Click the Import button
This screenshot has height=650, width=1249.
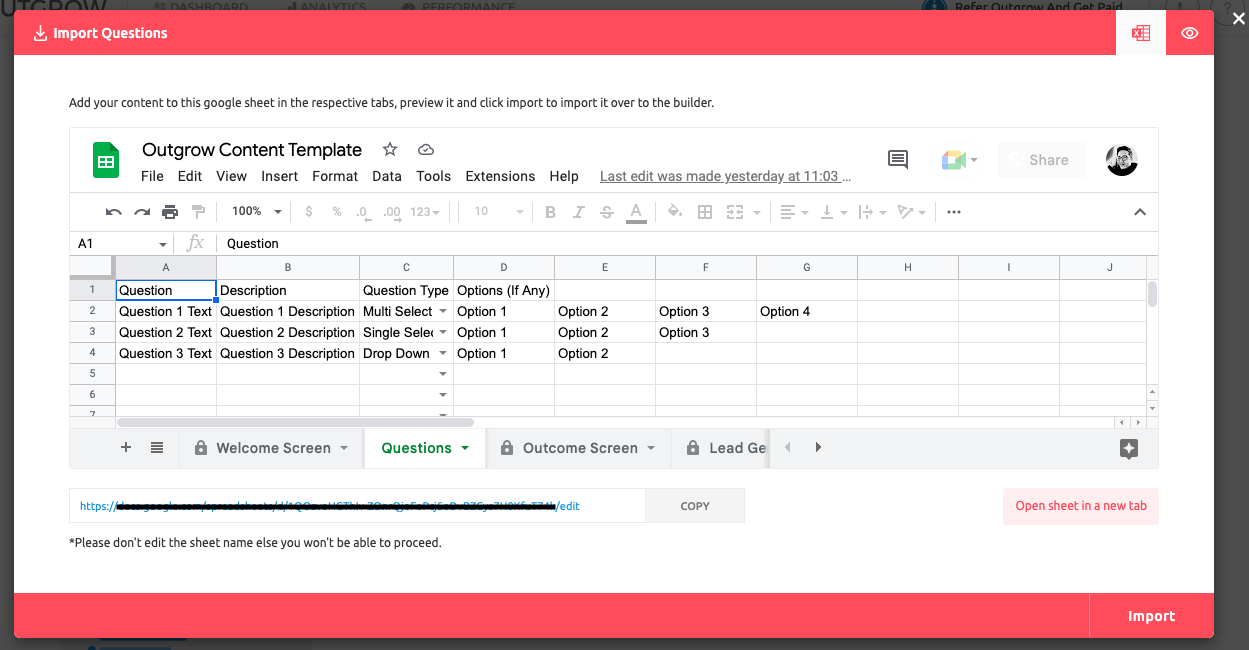coord(1151,616)
